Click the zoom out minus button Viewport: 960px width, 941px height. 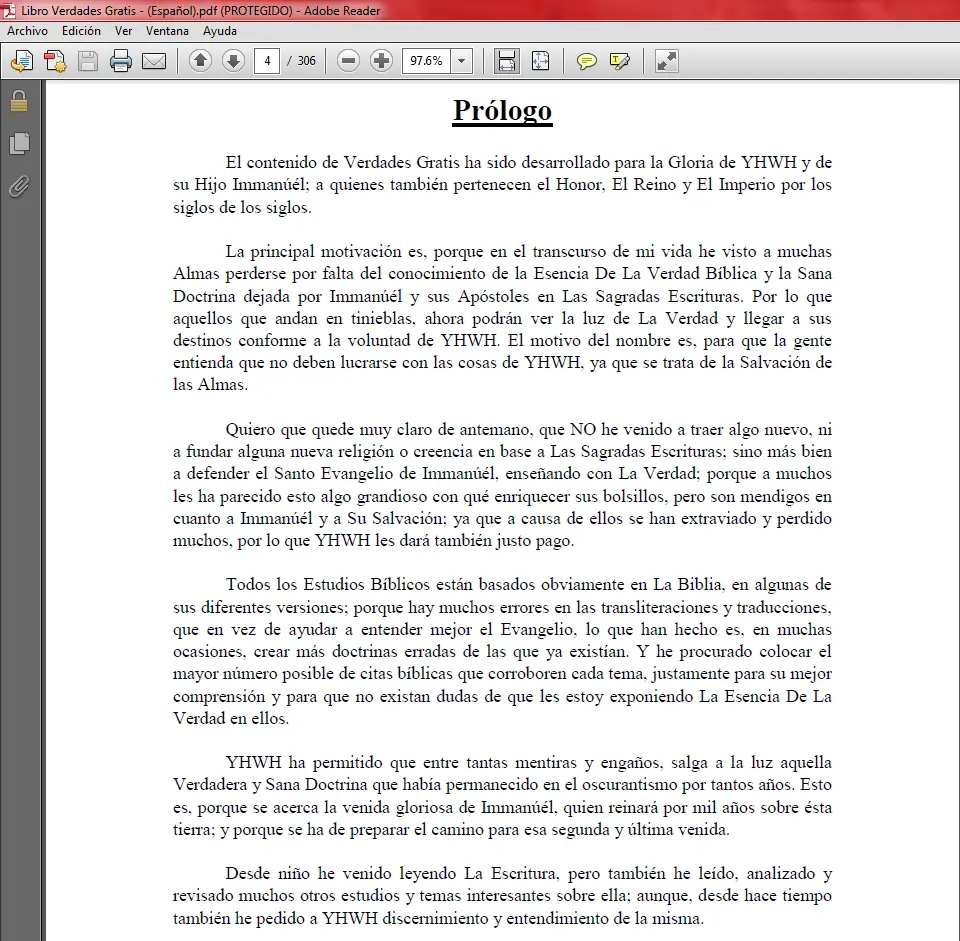[348, 61]
